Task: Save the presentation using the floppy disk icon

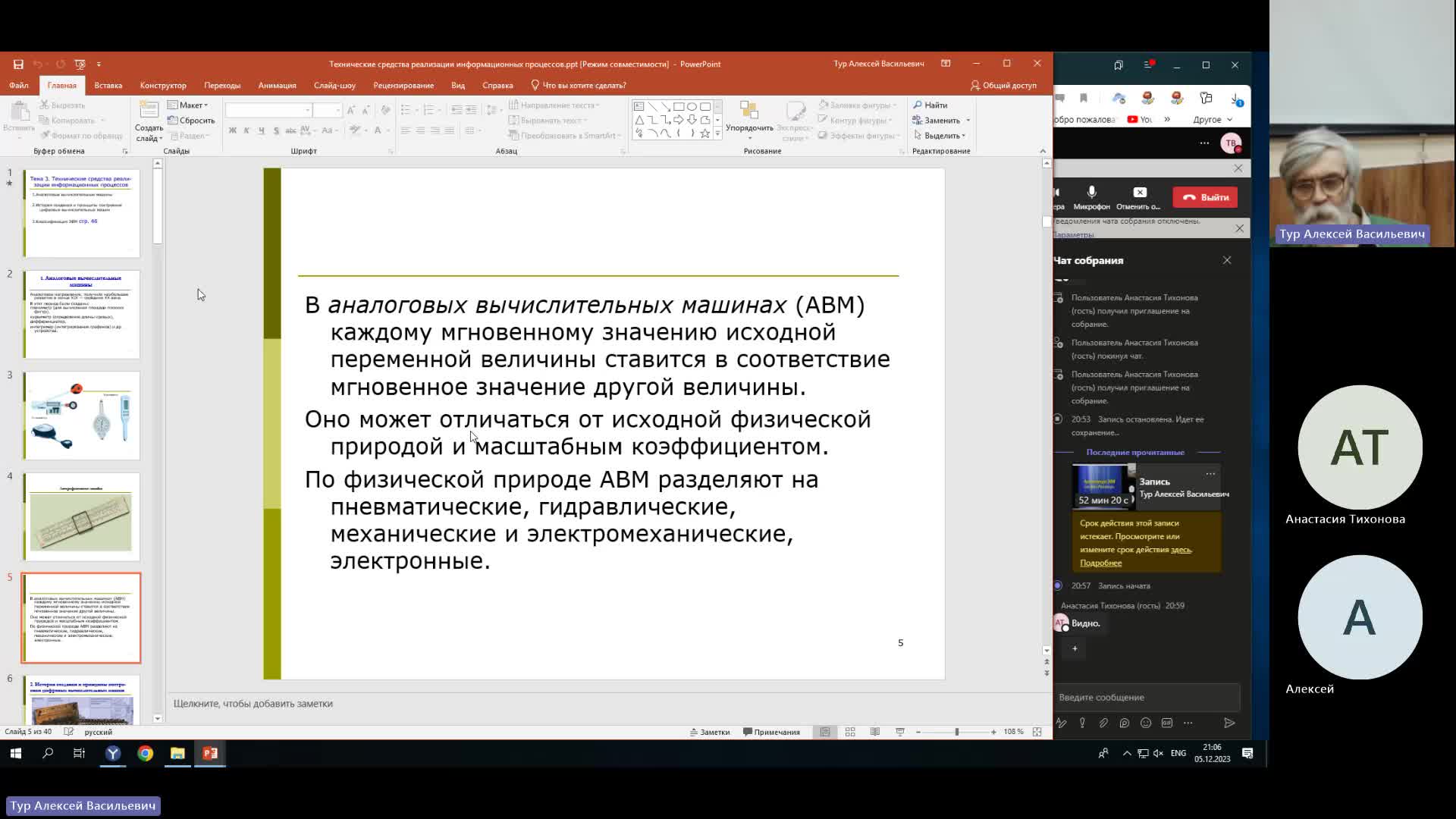Action: pos(18,64)
